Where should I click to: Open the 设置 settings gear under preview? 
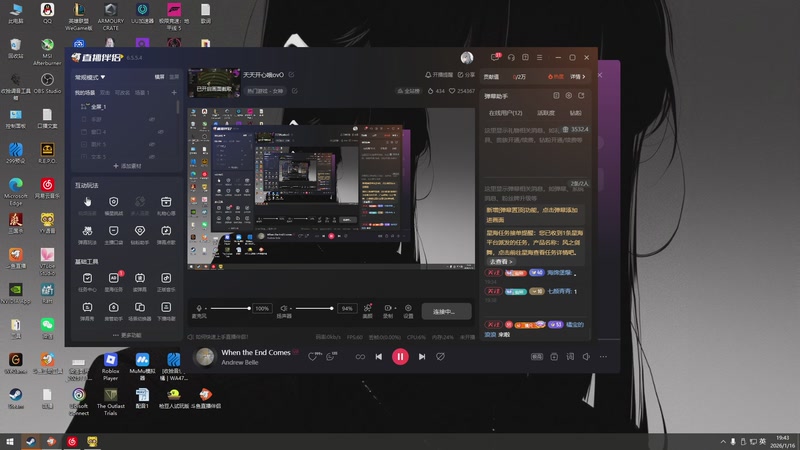coord(408,308)
